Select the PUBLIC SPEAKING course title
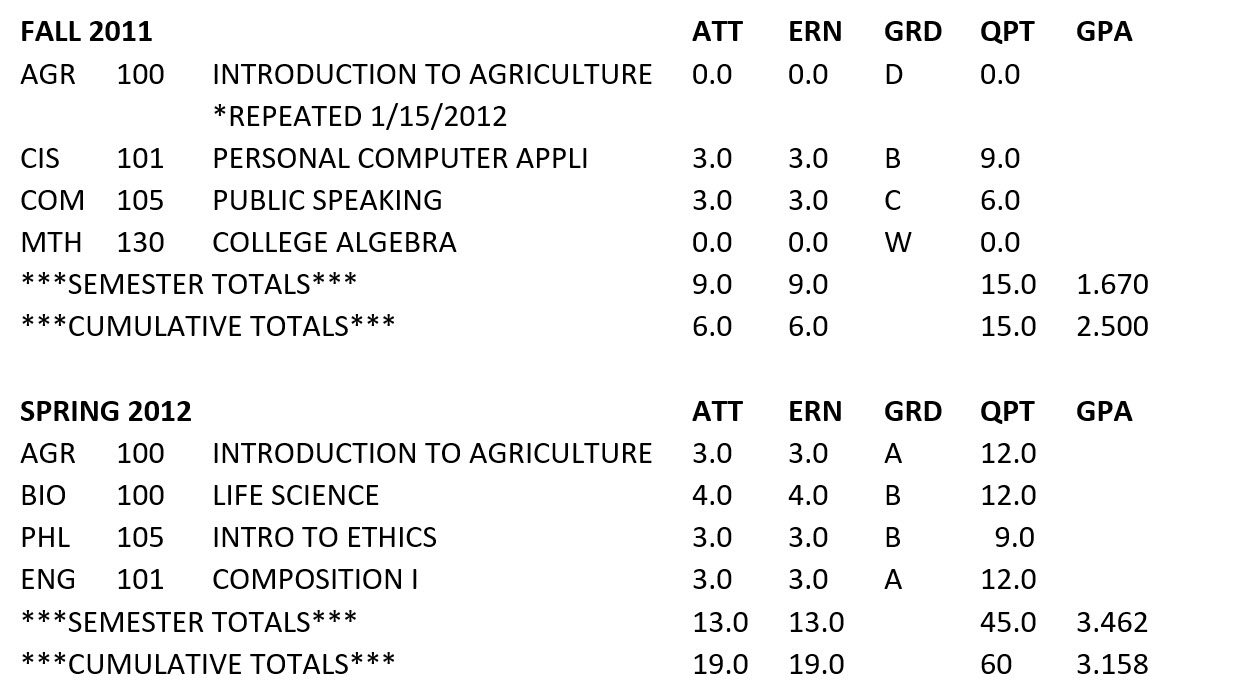1249x697 pixels. pos(327,200)
